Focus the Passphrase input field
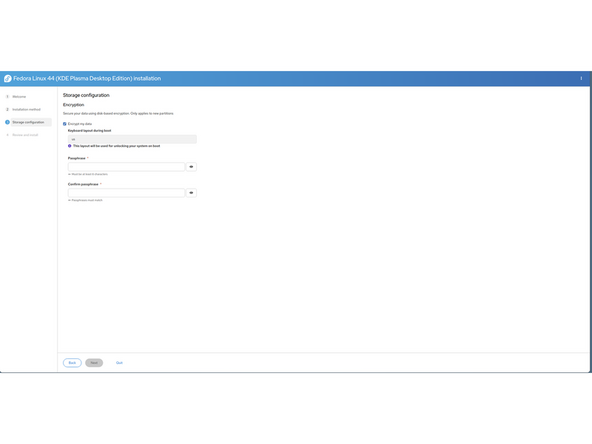Screen dimensions: 592x444 [x=126, y=166]
